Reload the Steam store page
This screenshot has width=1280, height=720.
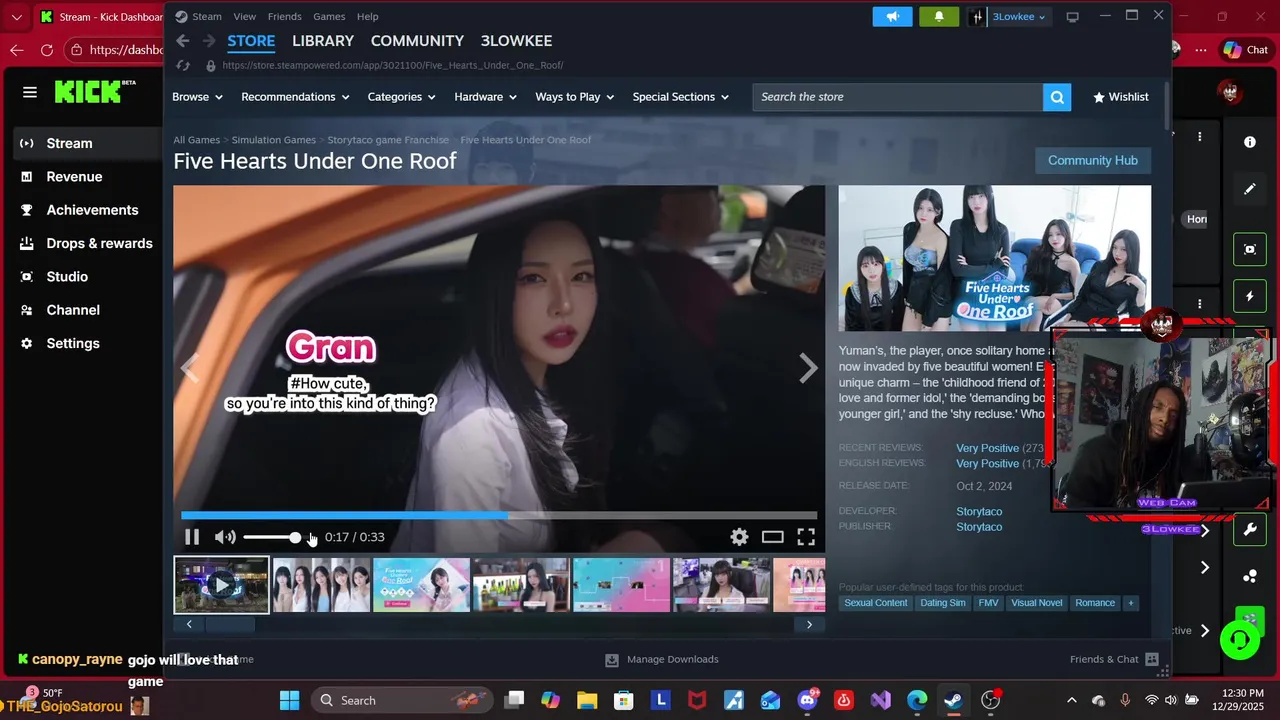coord(183,65)
